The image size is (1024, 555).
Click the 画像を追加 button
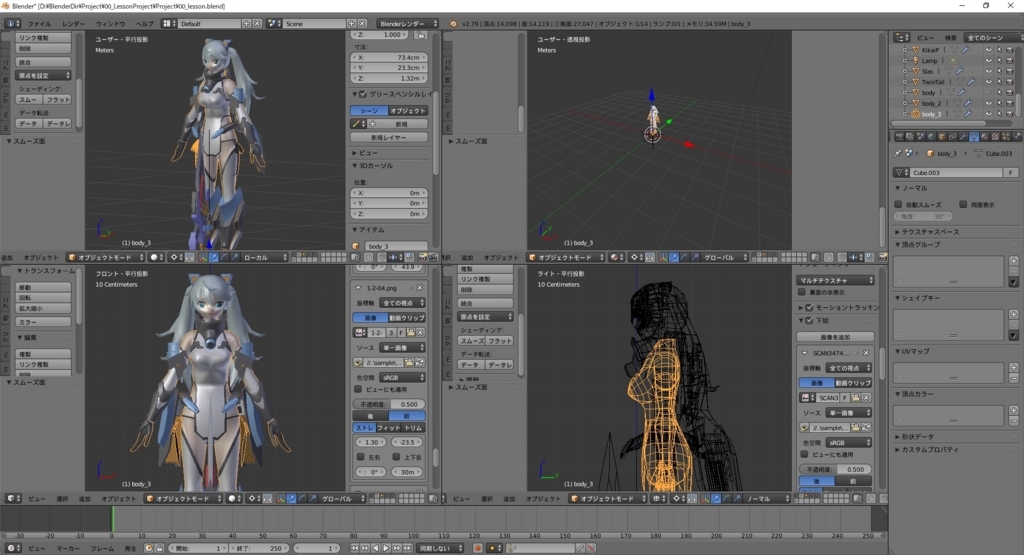tap(835, 337)
